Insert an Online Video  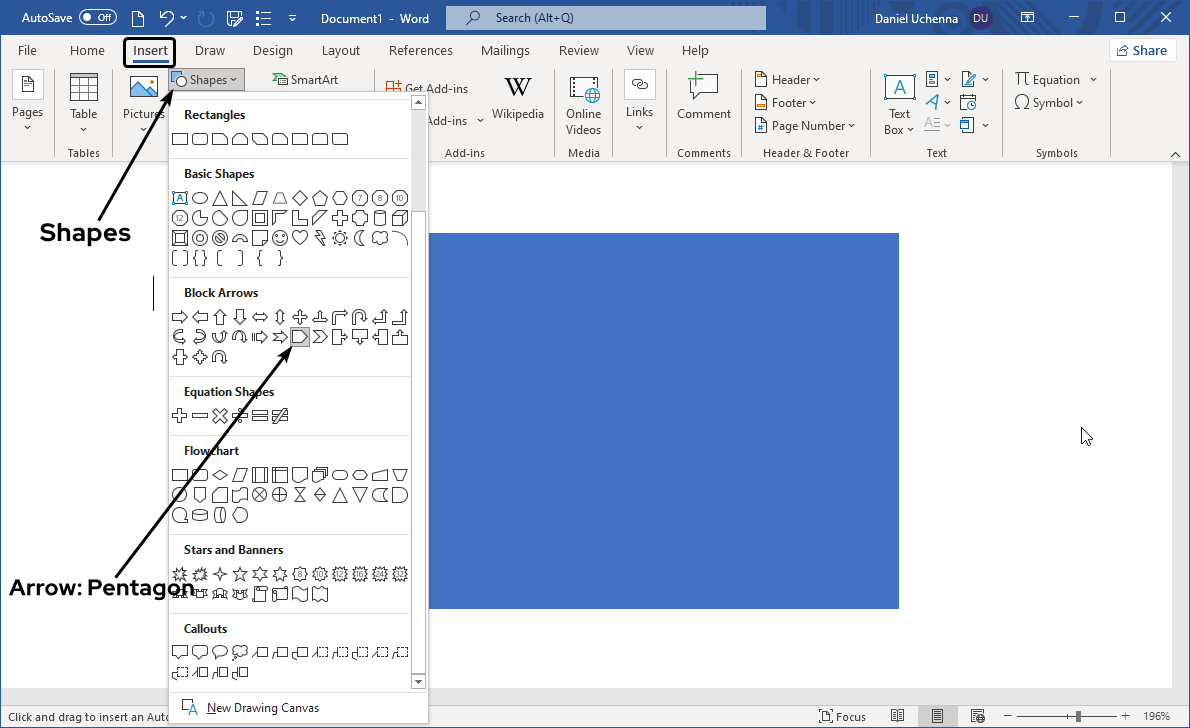583,104
